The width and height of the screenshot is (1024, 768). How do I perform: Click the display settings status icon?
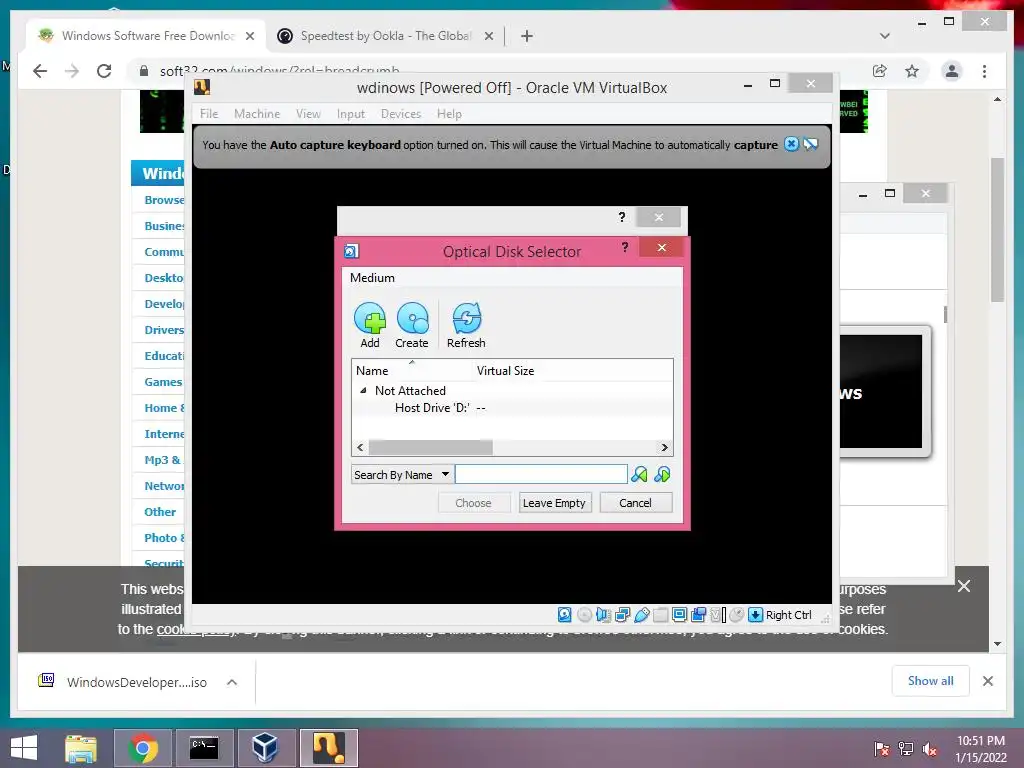tap(679, 615)
